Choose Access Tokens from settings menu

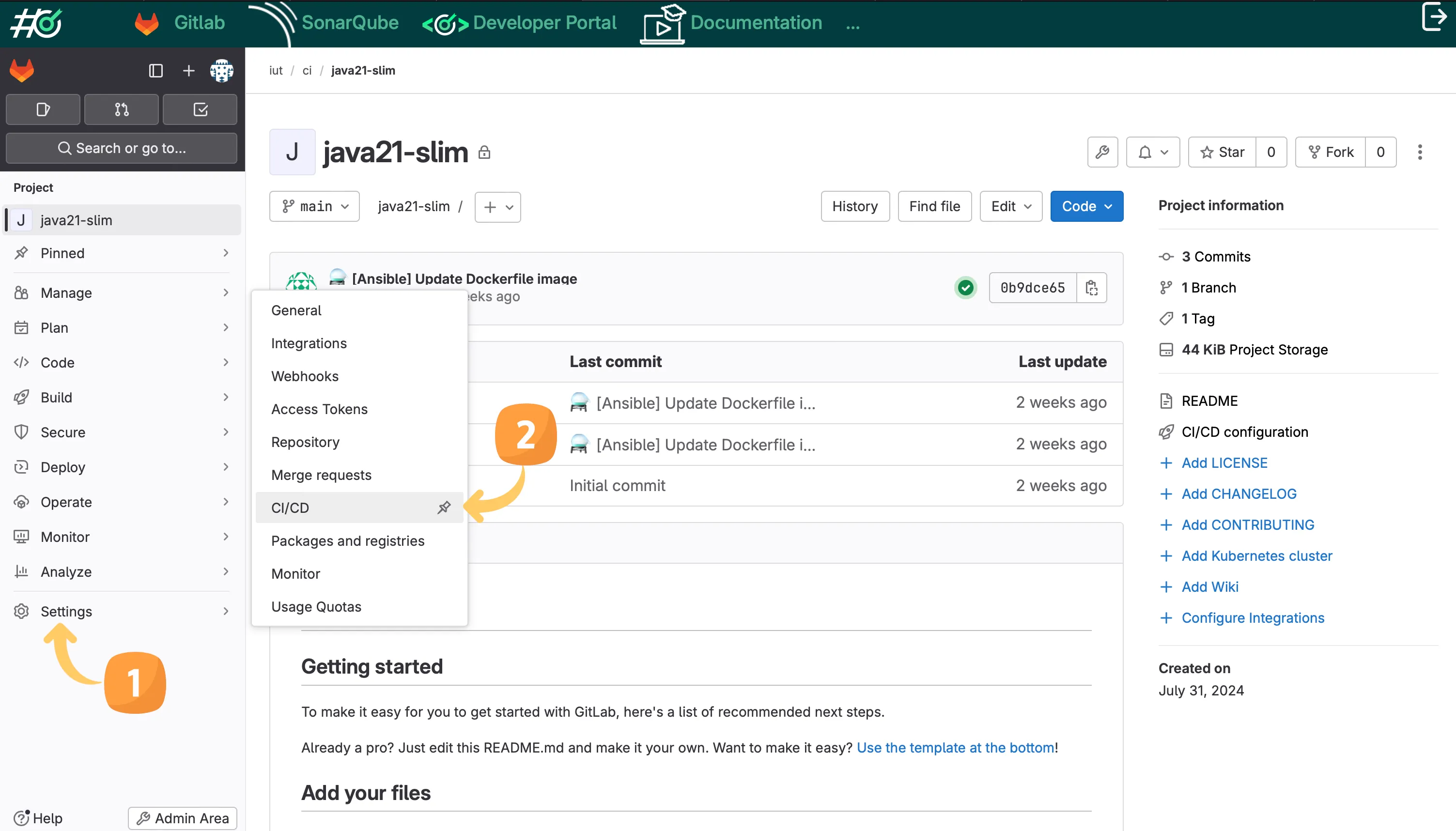[x=319, y=409]
